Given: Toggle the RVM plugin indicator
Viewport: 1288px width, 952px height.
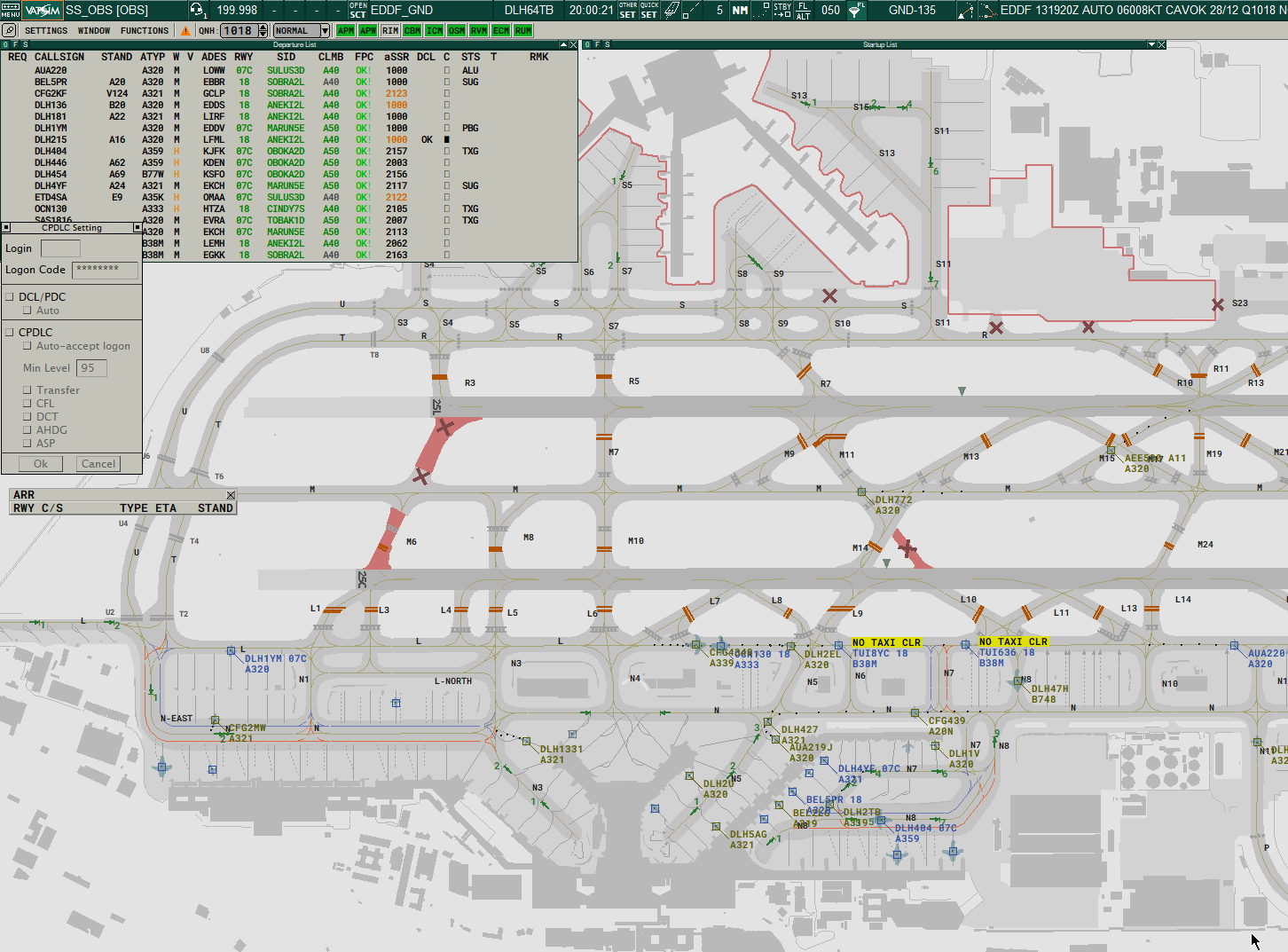Looking at the screenshot, I should pyautogui.click(x=479, y=30).
